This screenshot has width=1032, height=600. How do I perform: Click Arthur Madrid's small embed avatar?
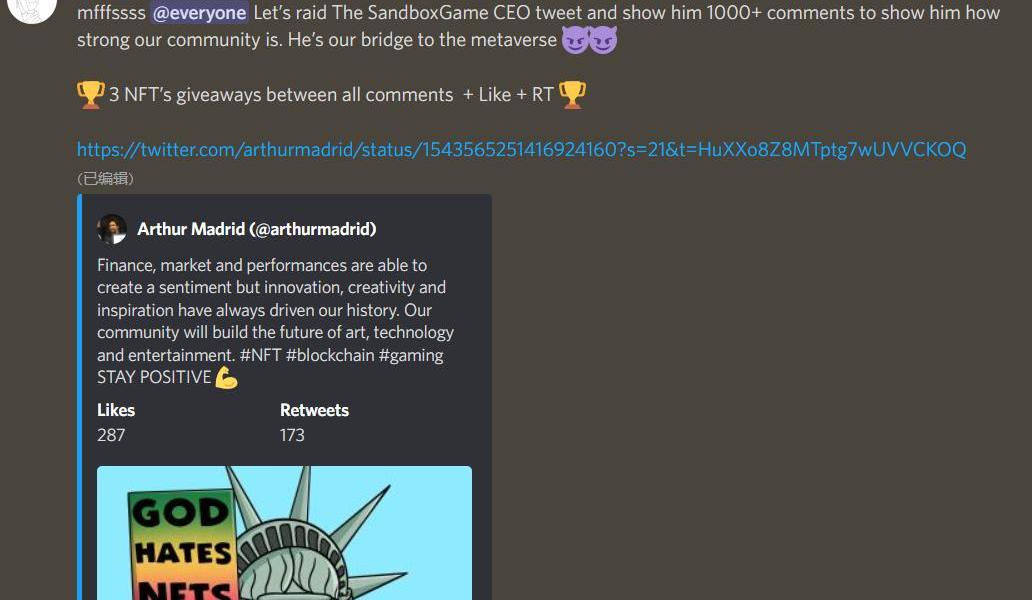point(112,229)
